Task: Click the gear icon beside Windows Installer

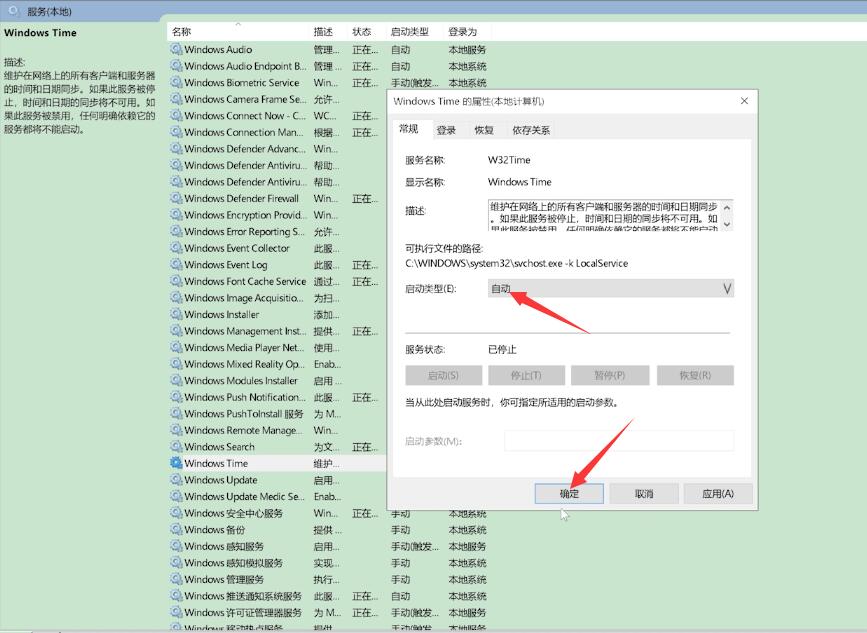Action: [x=176, y=314]
